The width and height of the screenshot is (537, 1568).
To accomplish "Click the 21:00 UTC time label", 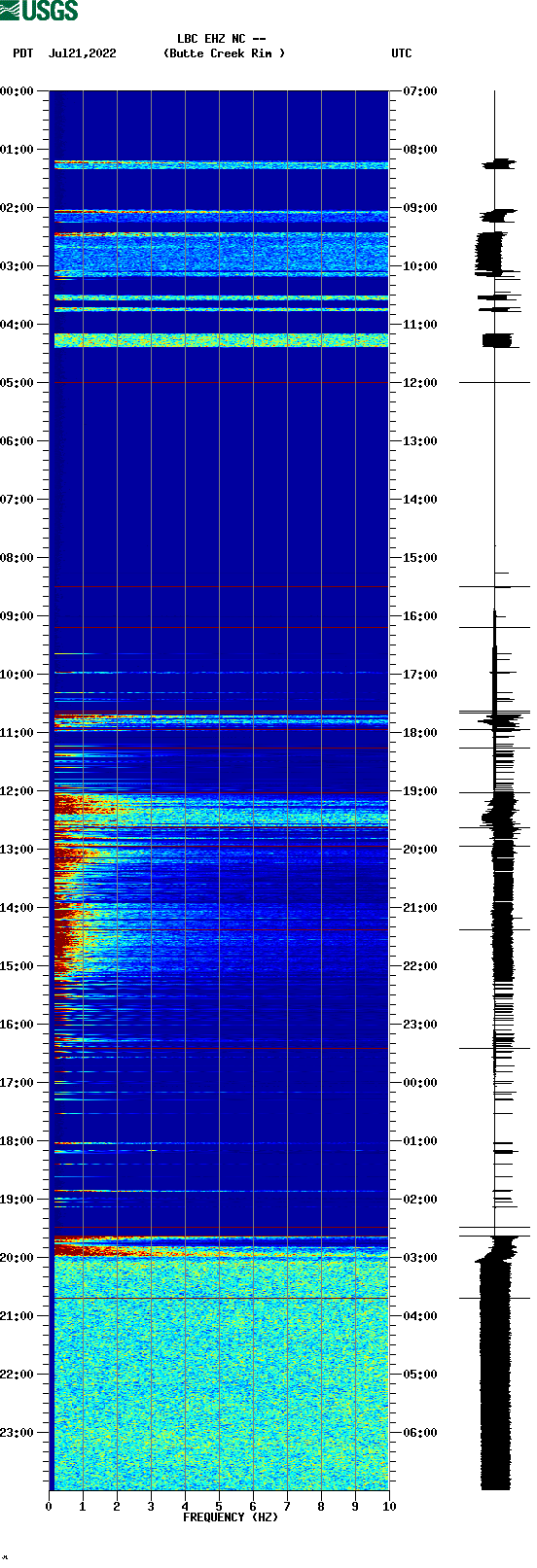I will pyautogui.click(x=420, y=908).
